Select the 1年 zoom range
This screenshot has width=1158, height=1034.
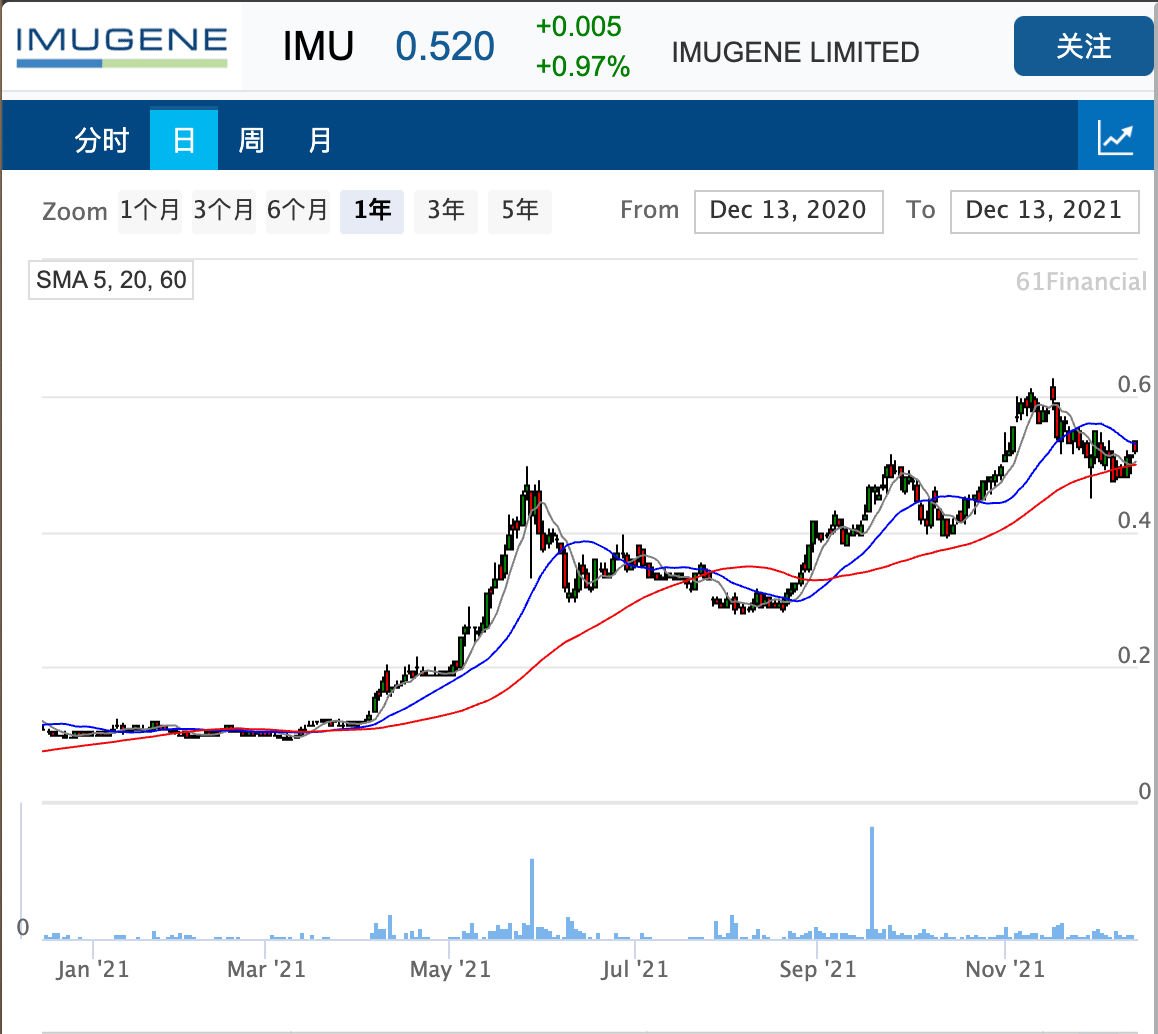click(x=372, y=210)
